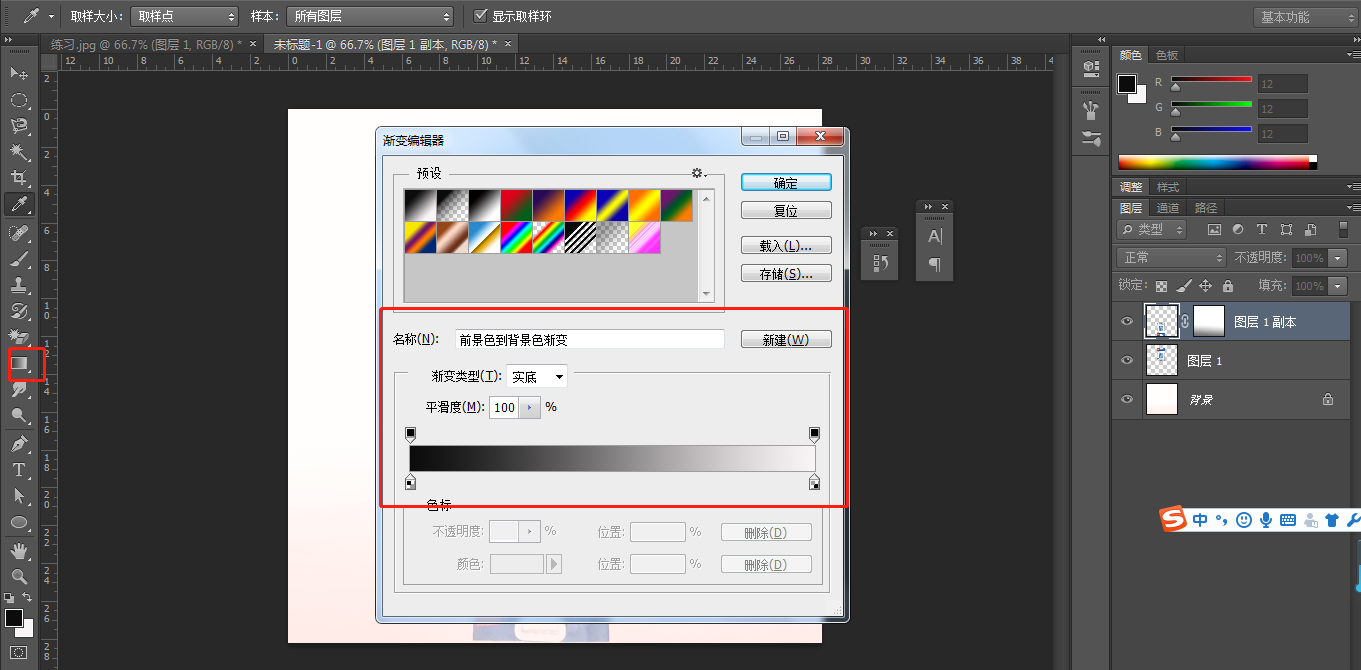Viewport: 1361px width, 670px height.
Task: Select the Hand tool
Action: [x=19, y=550]
